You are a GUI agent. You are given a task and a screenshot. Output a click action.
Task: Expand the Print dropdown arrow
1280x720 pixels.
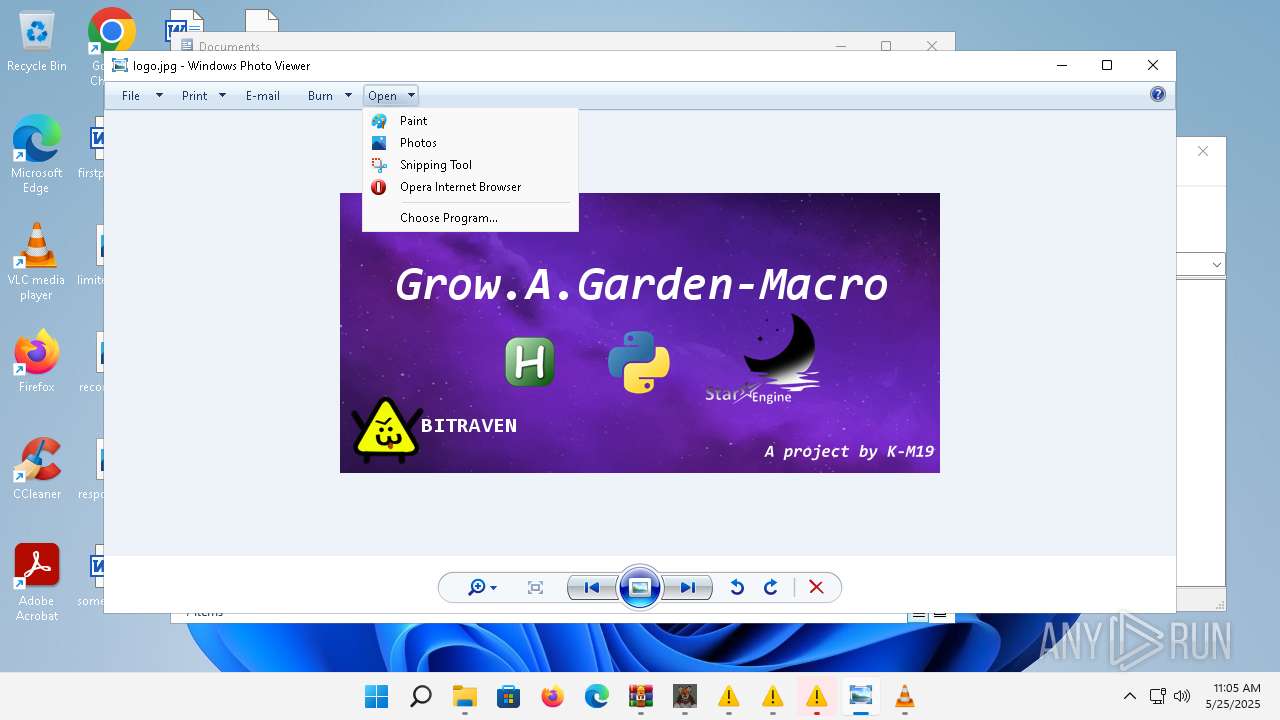222,96
